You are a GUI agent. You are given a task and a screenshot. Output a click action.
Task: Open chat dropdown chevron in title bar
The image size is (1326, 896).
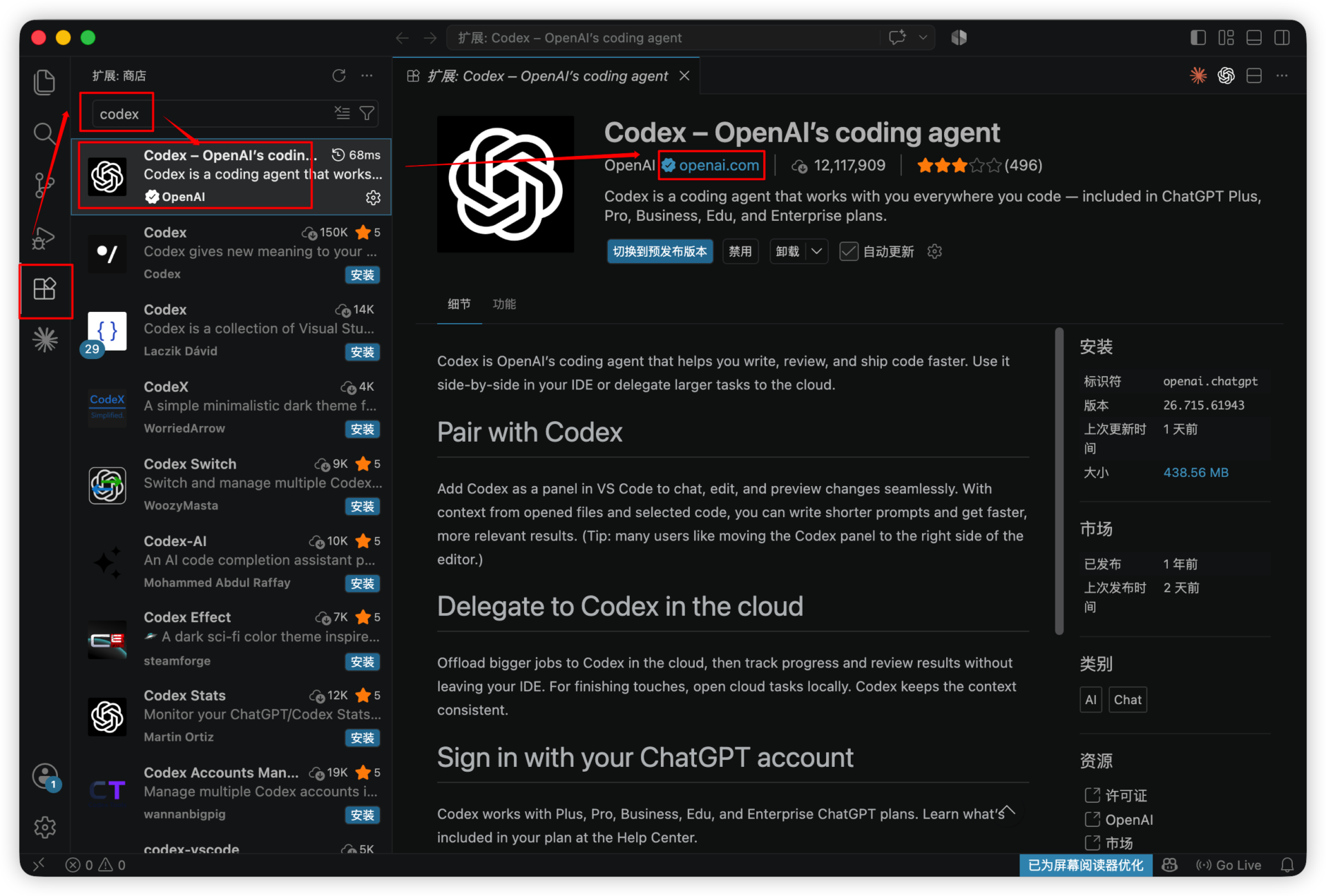pos(923,38)
